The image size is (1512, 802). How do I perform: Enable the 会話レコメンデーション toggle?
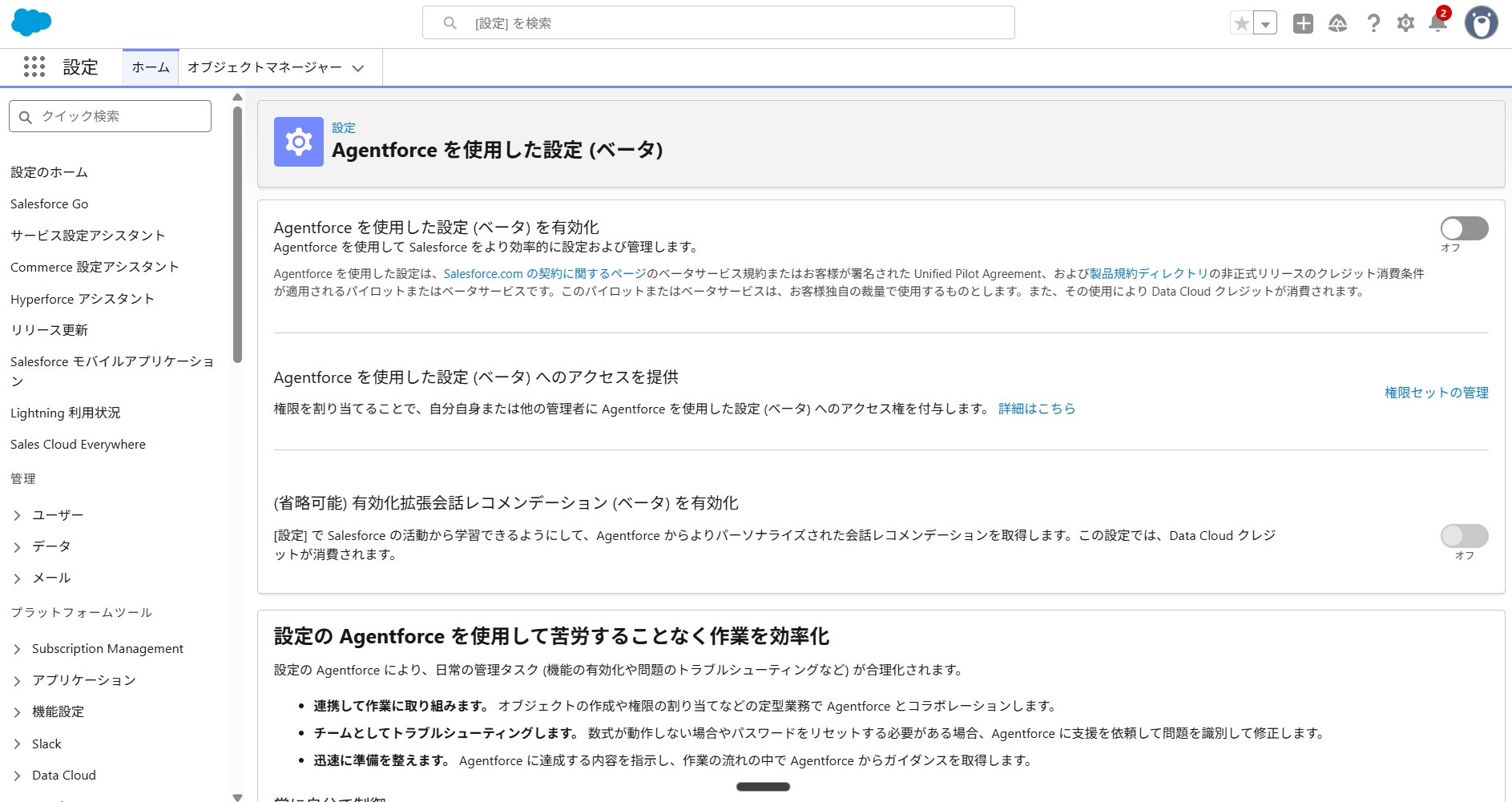click(1464, 536)
